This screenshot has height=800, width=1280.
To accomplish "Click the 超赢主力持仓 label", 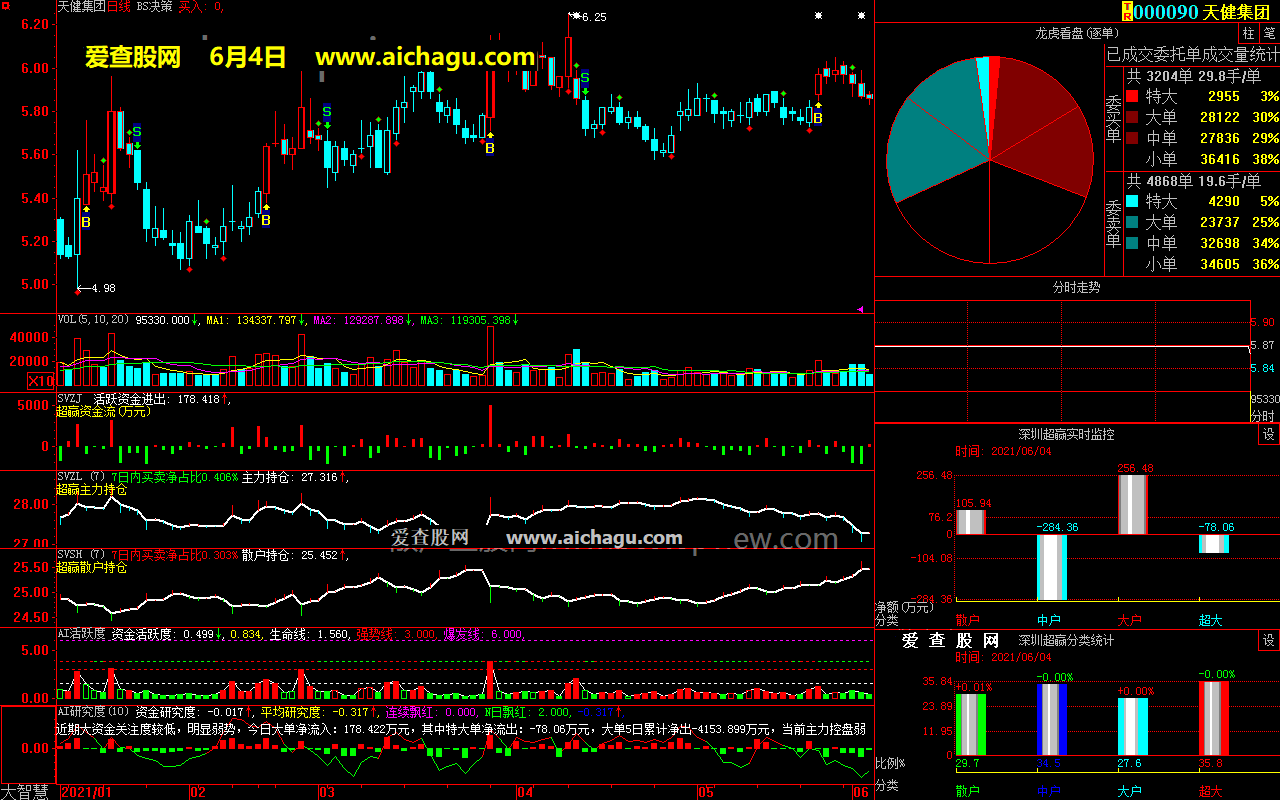I will coord(91,490).
